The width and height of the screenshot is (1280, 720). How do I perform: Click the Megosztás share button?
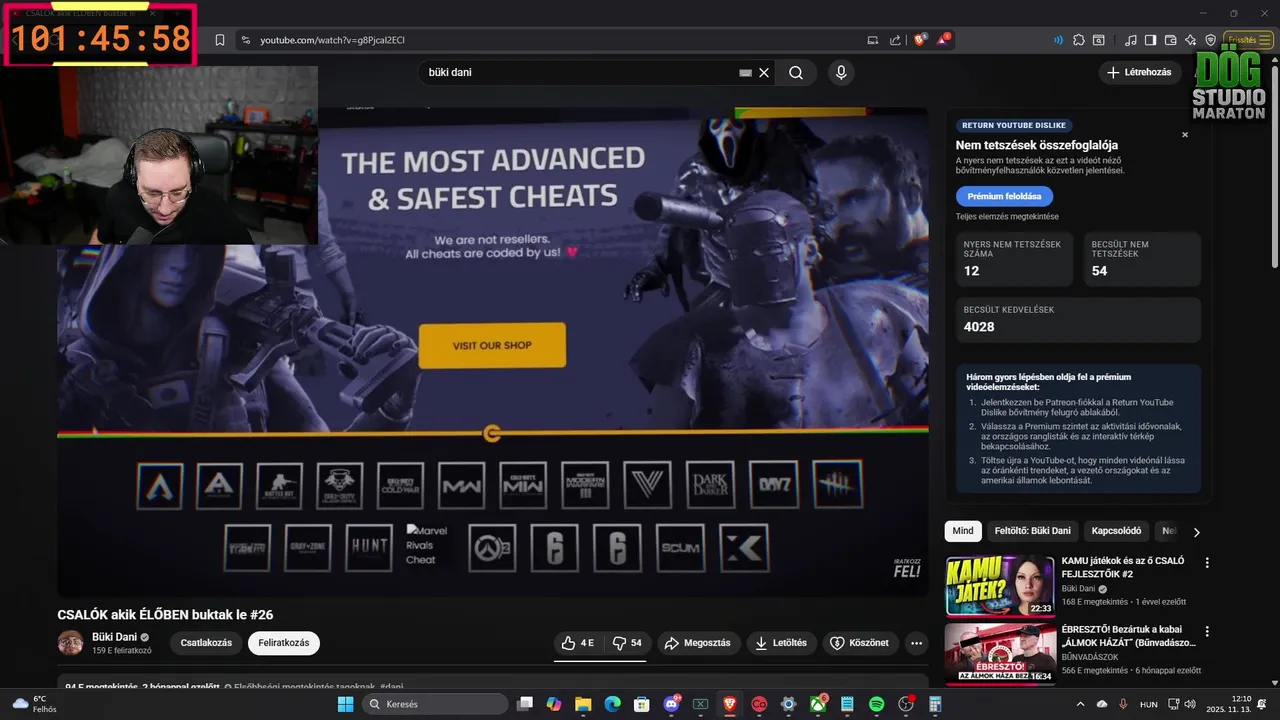point(698,643)
